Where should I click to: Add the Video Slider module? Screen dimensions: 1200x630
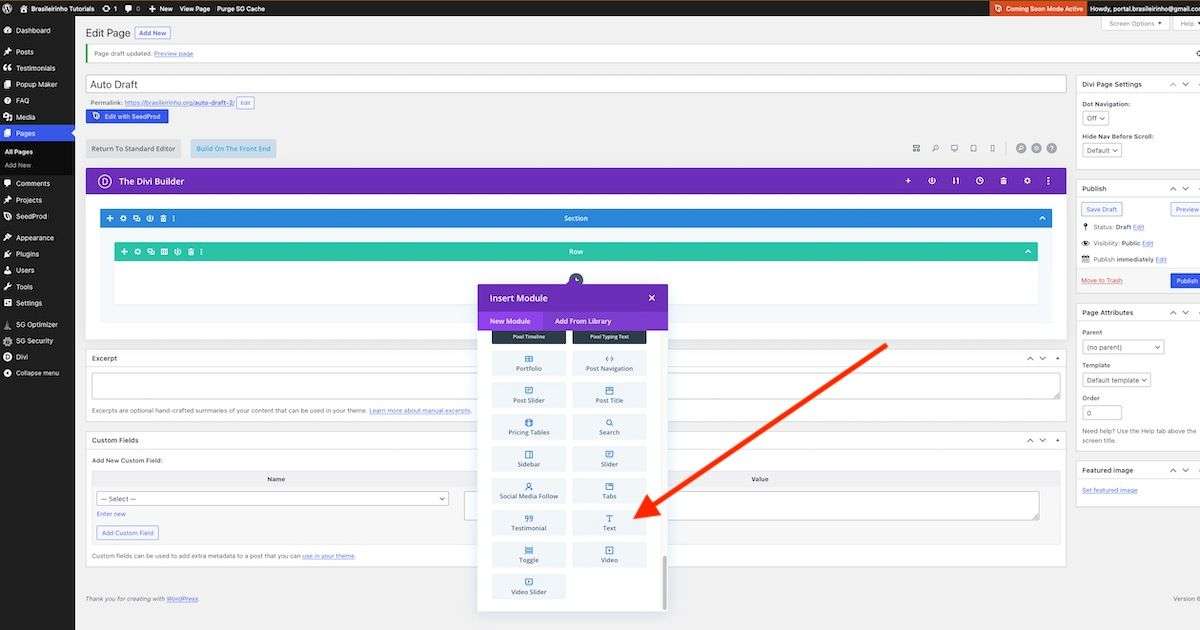point(529,586)
